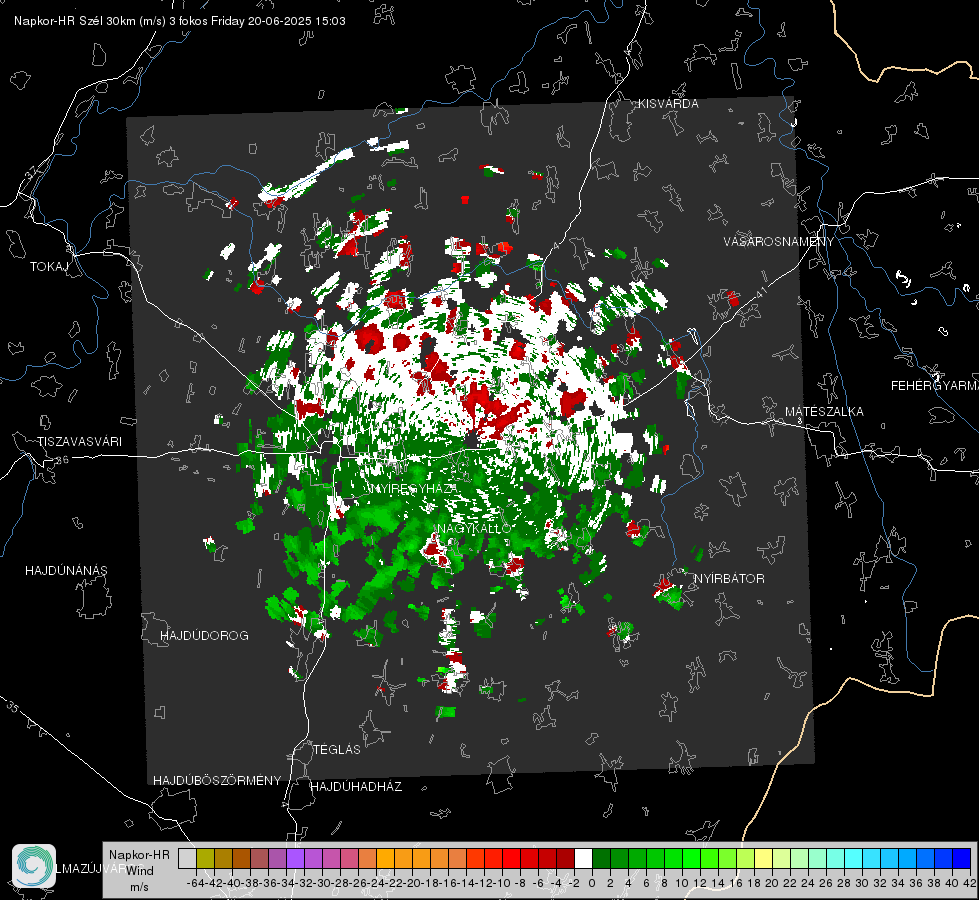Select the TISZAVASVÁRI town label
The image size is (979, 900).
point(79,442)
